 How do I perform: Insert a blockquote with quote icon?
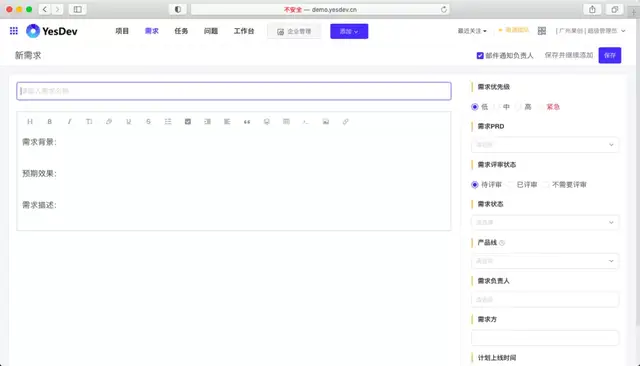pyautogui.click(x=247, y=122)
